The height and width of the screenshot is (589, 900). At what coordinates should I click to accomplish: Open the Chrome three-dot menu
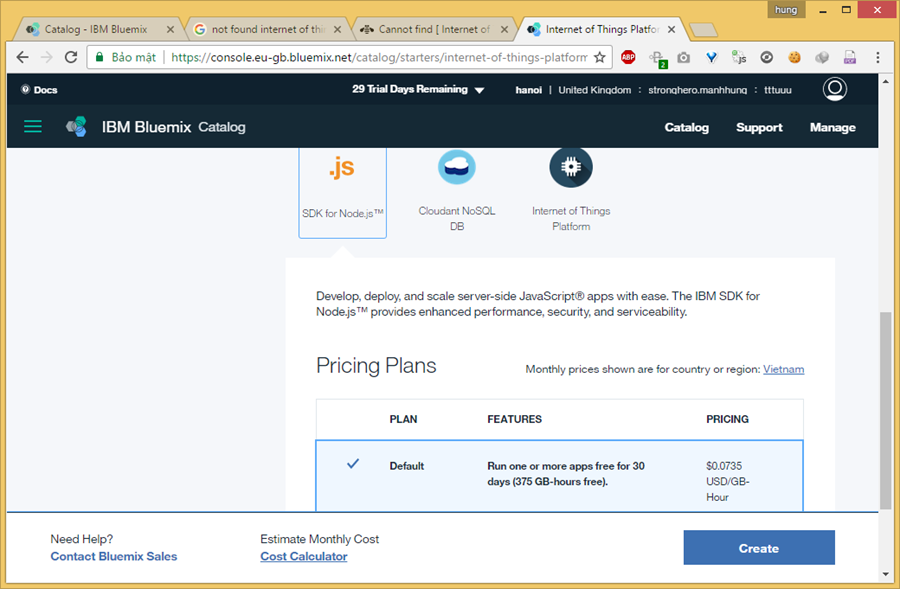875,58
